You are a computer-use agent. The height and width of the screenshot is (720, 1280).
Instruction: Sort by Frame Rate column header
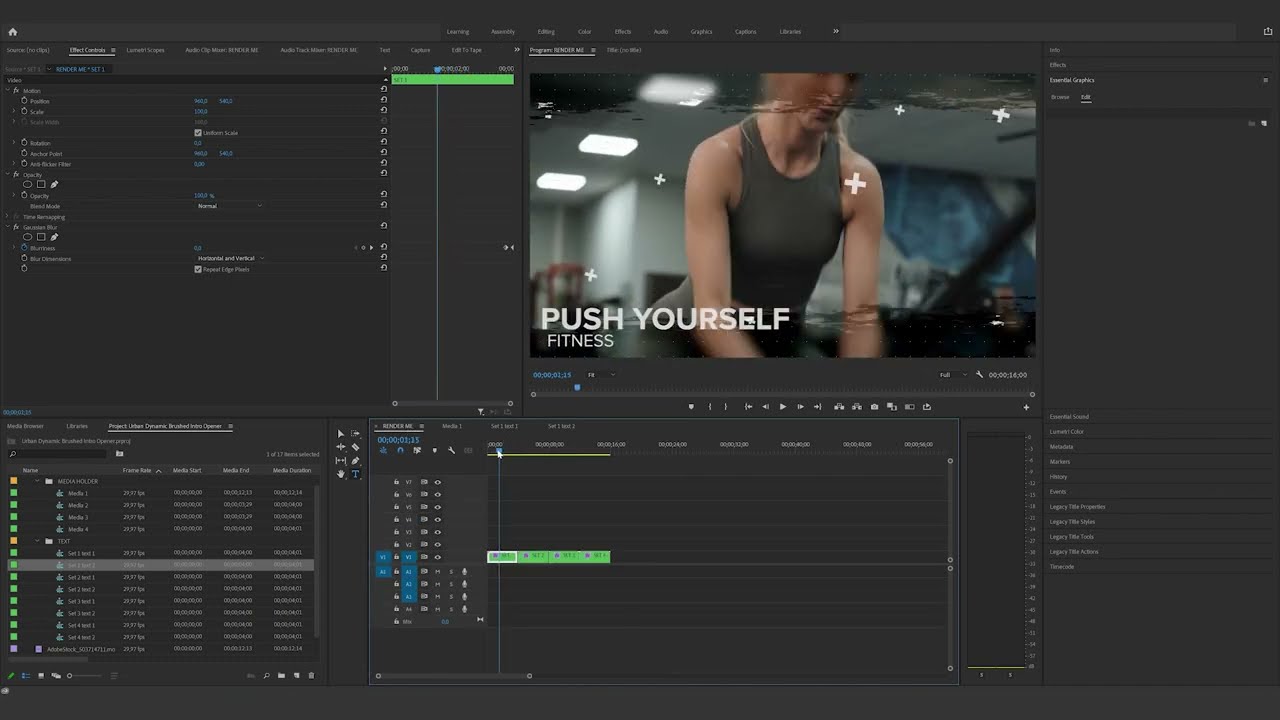point(137,470)
